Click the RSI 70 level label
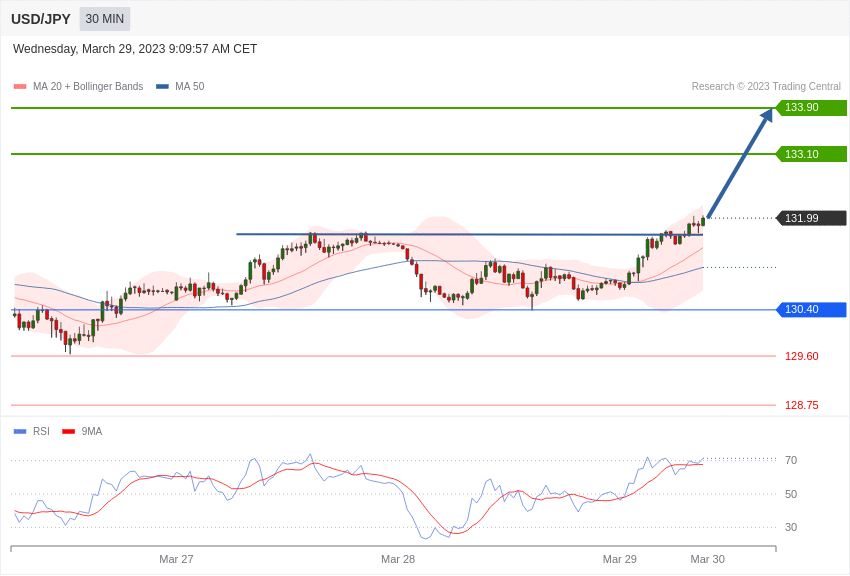The image size is (850, 576). (791, 460)
